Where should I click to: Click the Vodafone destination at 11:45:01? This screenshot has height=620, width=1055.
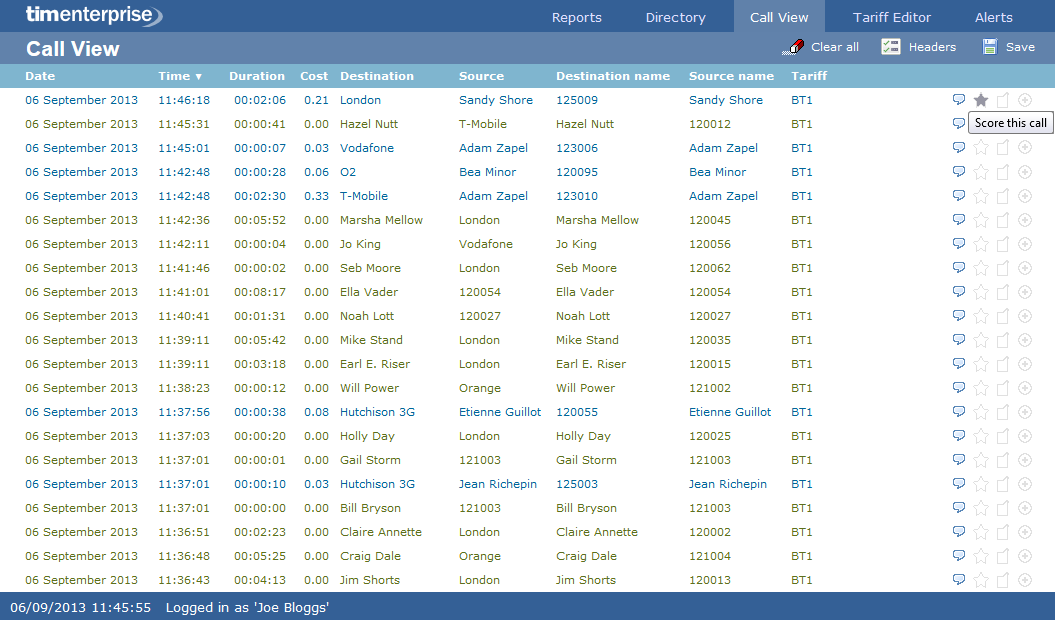tap(367, 148)
